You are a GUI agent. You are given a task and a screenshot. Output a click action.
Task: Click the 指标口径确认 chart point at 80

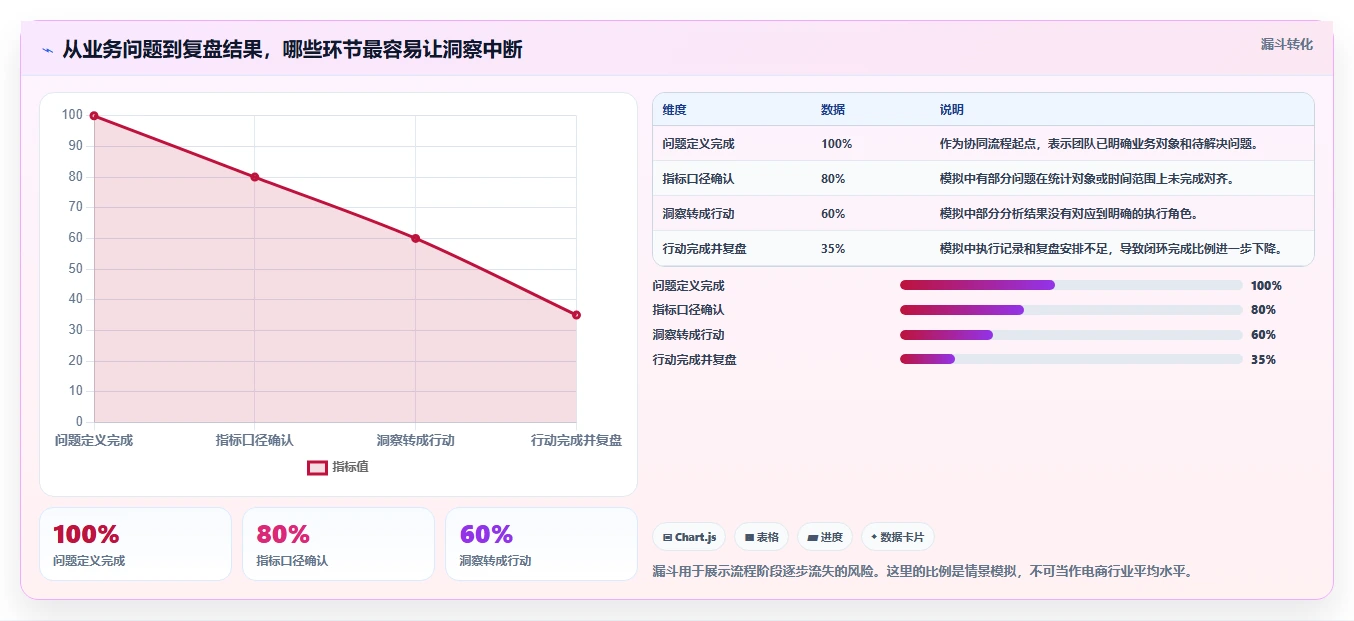point(255,177)
